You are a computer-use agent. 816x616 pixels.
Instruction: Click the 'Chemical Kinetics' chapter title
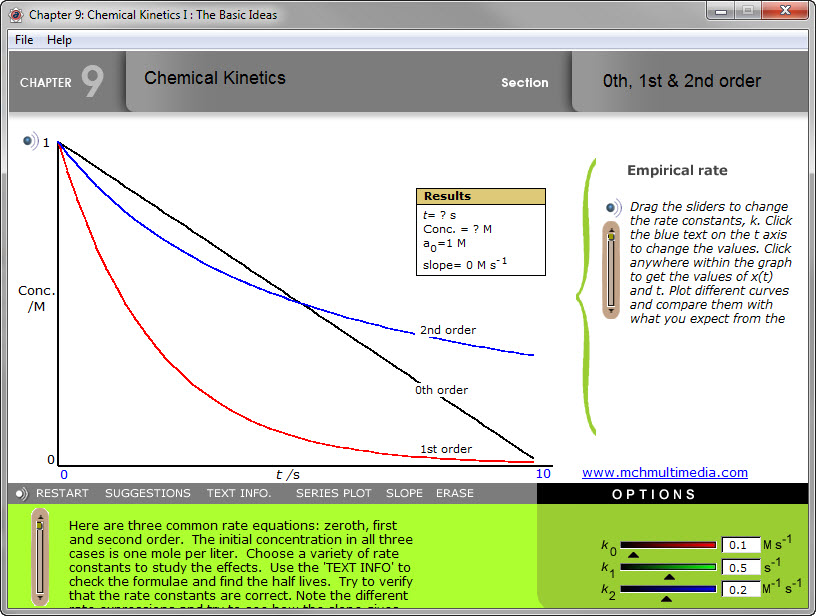[215, 78]
